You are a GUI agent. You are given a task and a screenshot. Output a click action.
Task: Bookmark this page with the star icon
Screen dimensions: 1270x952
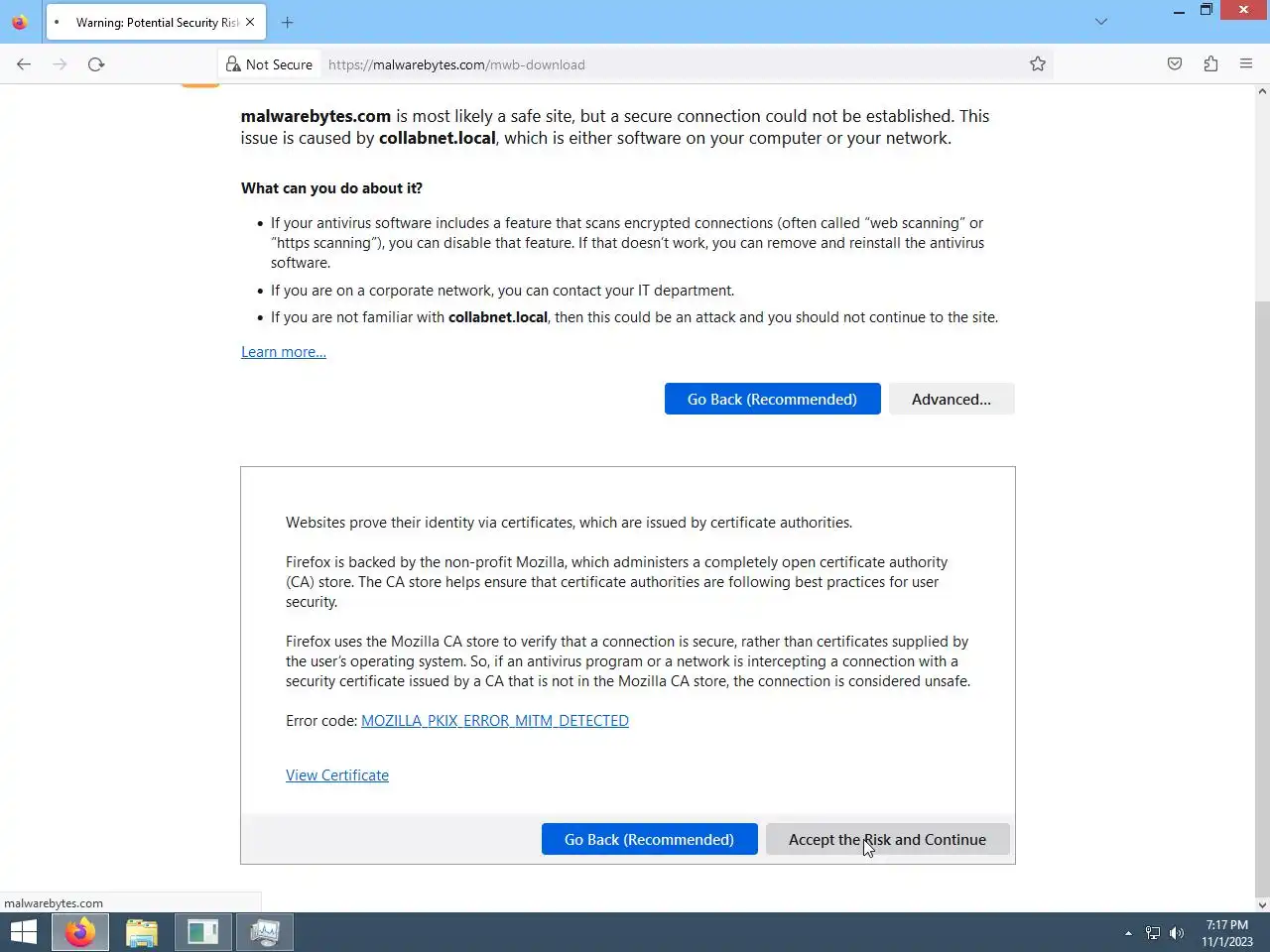tap(1038, 64)
